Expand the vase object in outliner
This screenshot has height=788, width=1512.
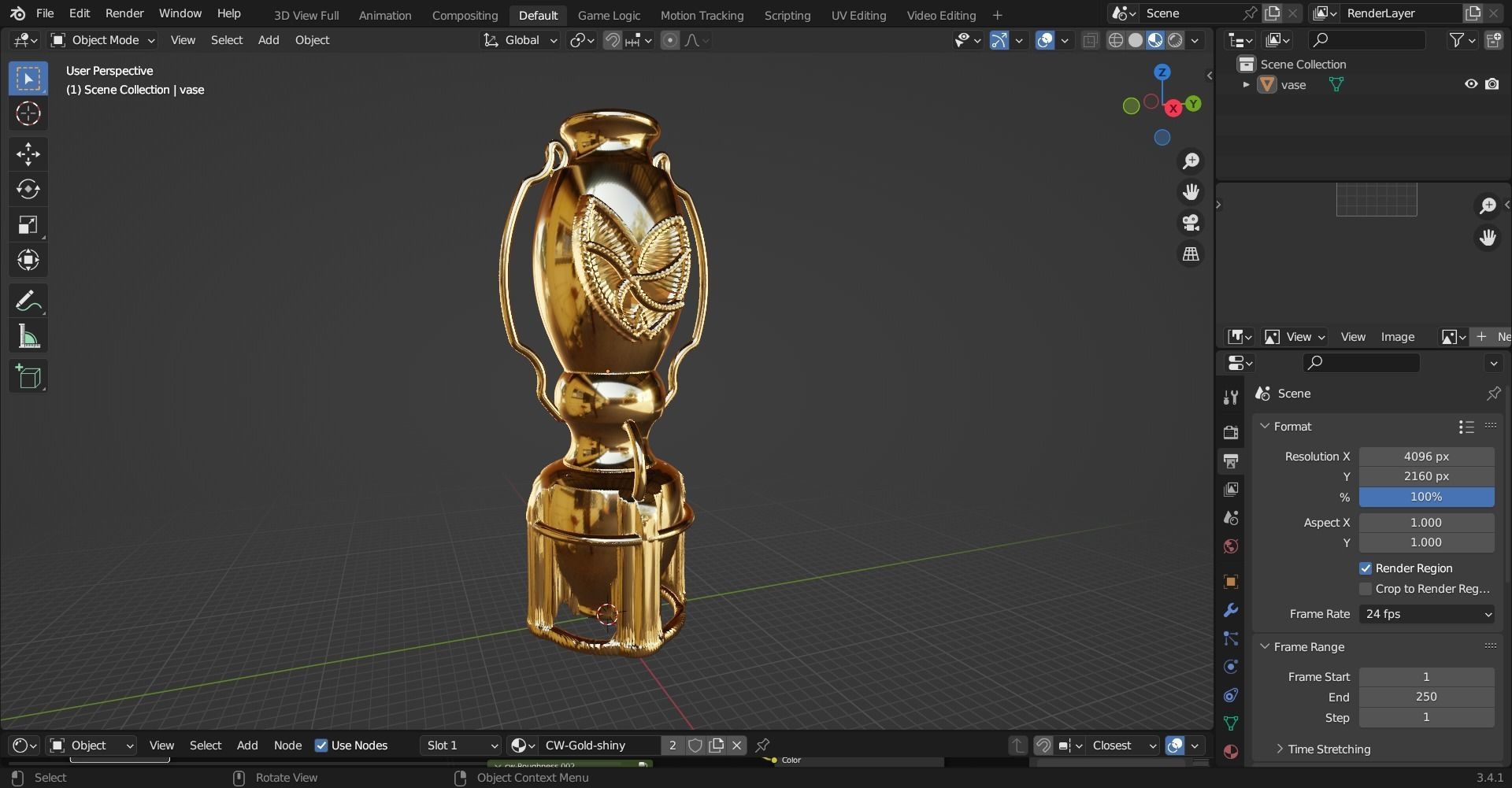tap(1246, 84)
